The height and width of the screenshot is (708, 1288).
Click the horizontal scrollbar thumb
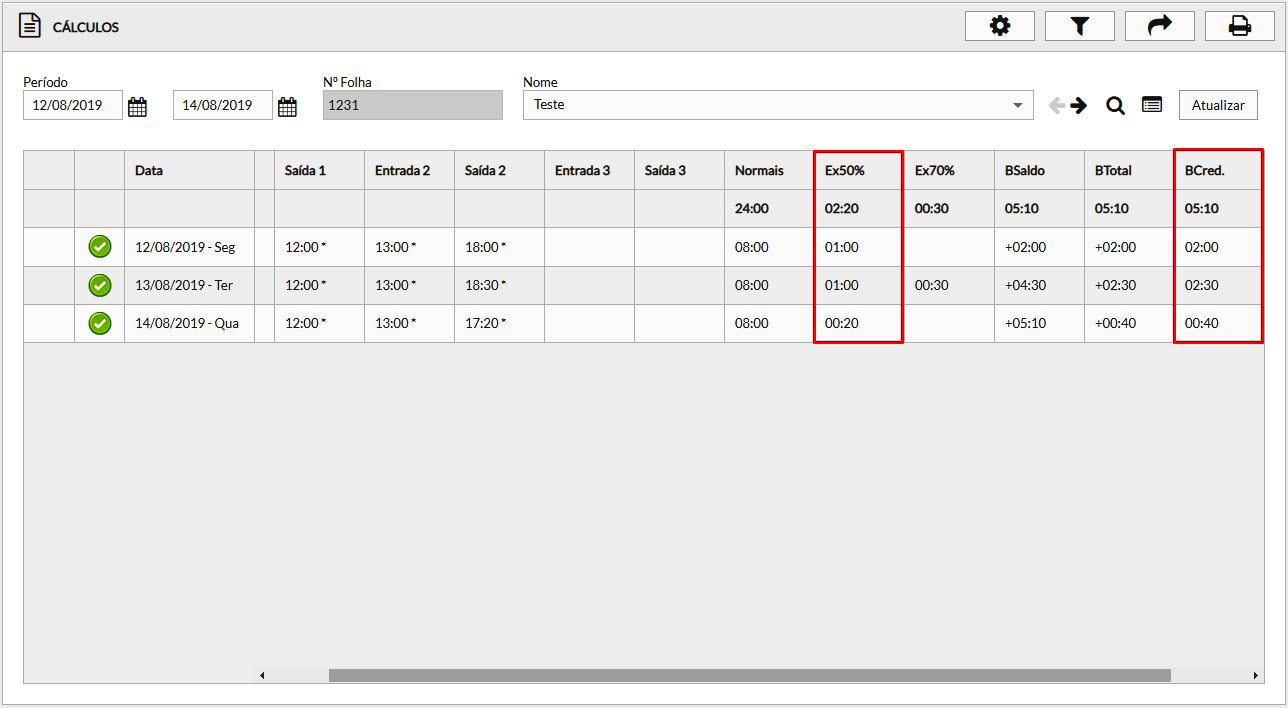[x=749, y=676]
